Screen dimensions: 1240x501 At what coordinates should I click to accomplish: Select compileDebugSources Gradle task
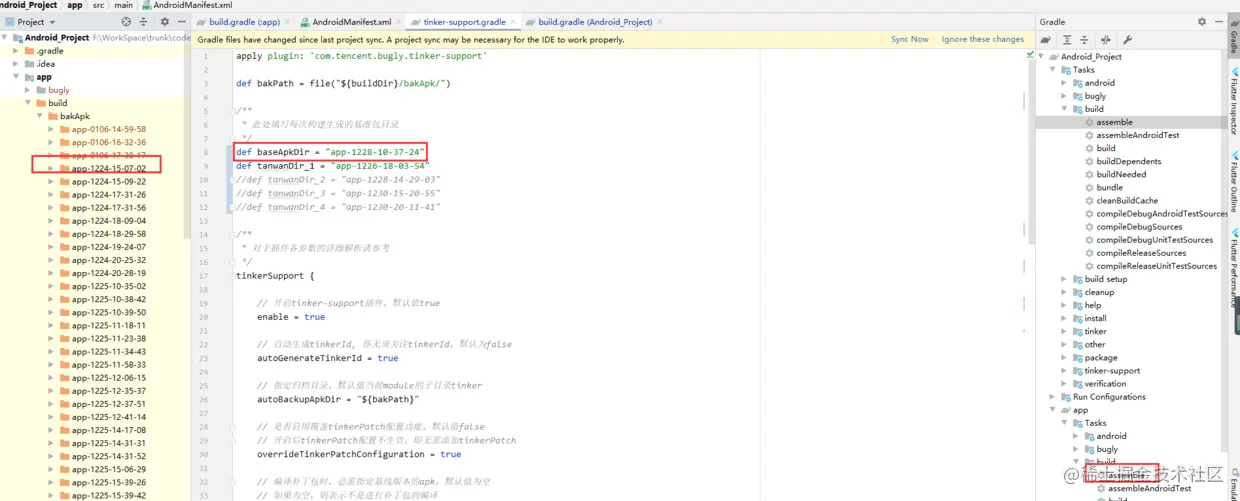pyautogui.click(x=1139, y=227)
